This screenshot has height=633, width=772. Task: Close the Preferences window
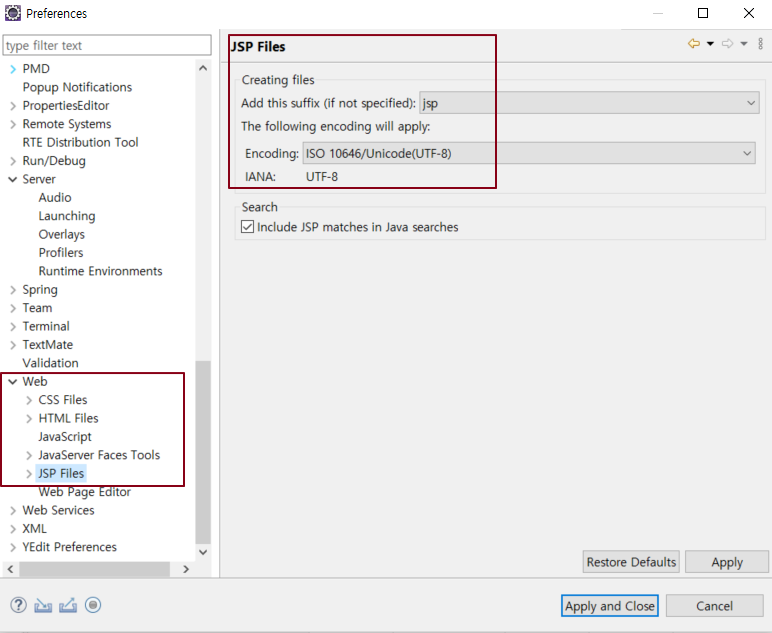click(x=749, y=13)
